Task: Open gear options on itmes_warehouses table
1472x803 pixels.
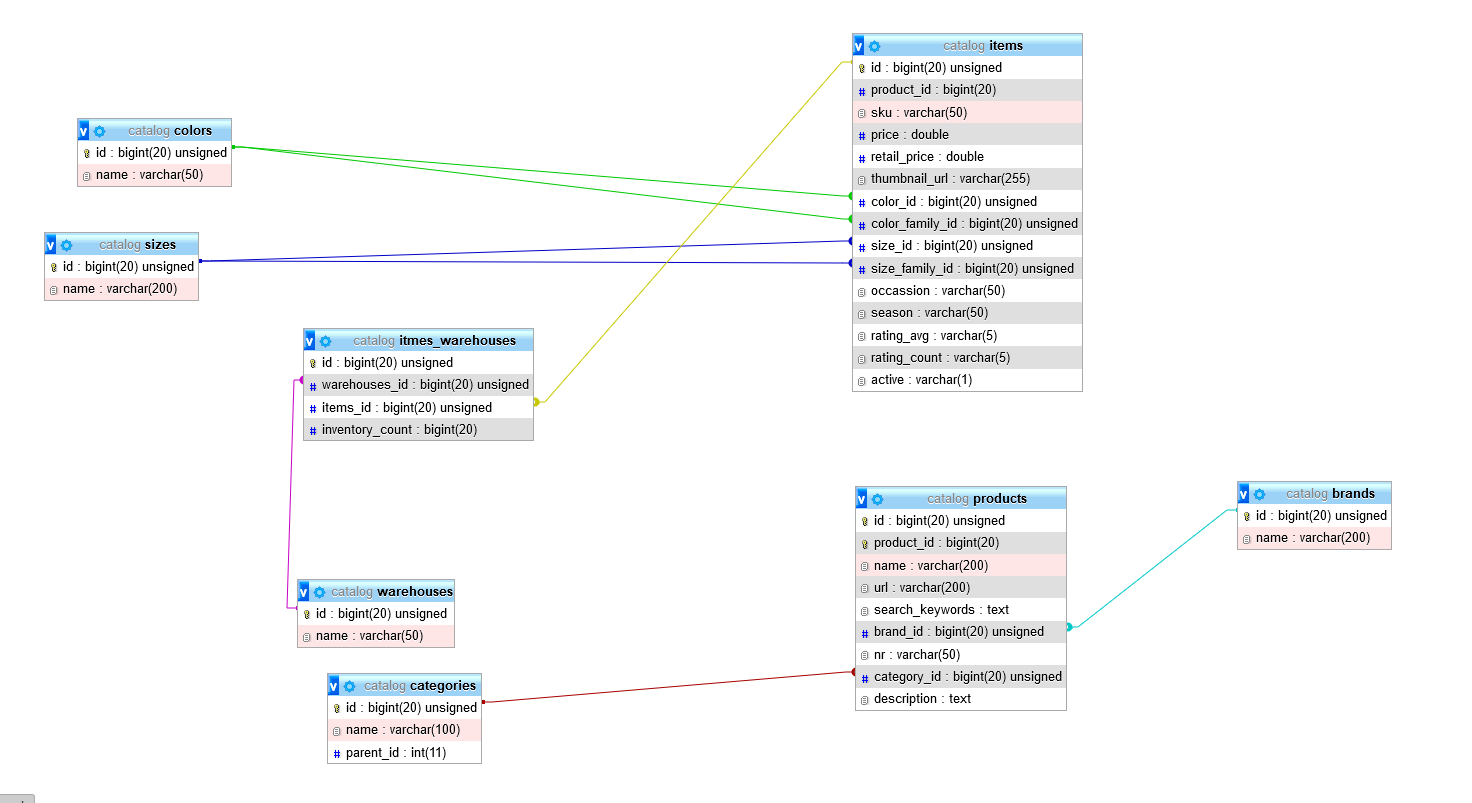Action: [326, 341]
